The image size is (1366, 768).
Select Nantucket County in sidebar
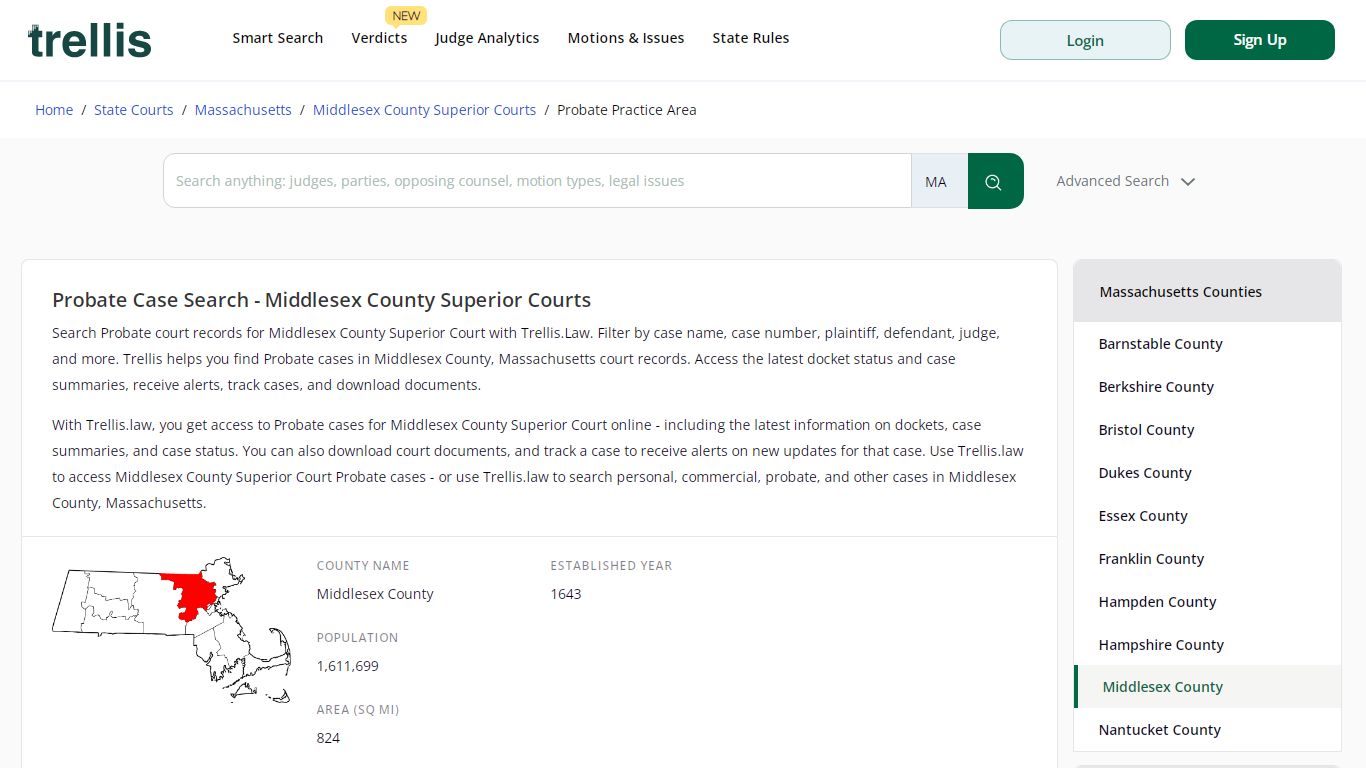pyautogui.click(x=1159, y=730)
